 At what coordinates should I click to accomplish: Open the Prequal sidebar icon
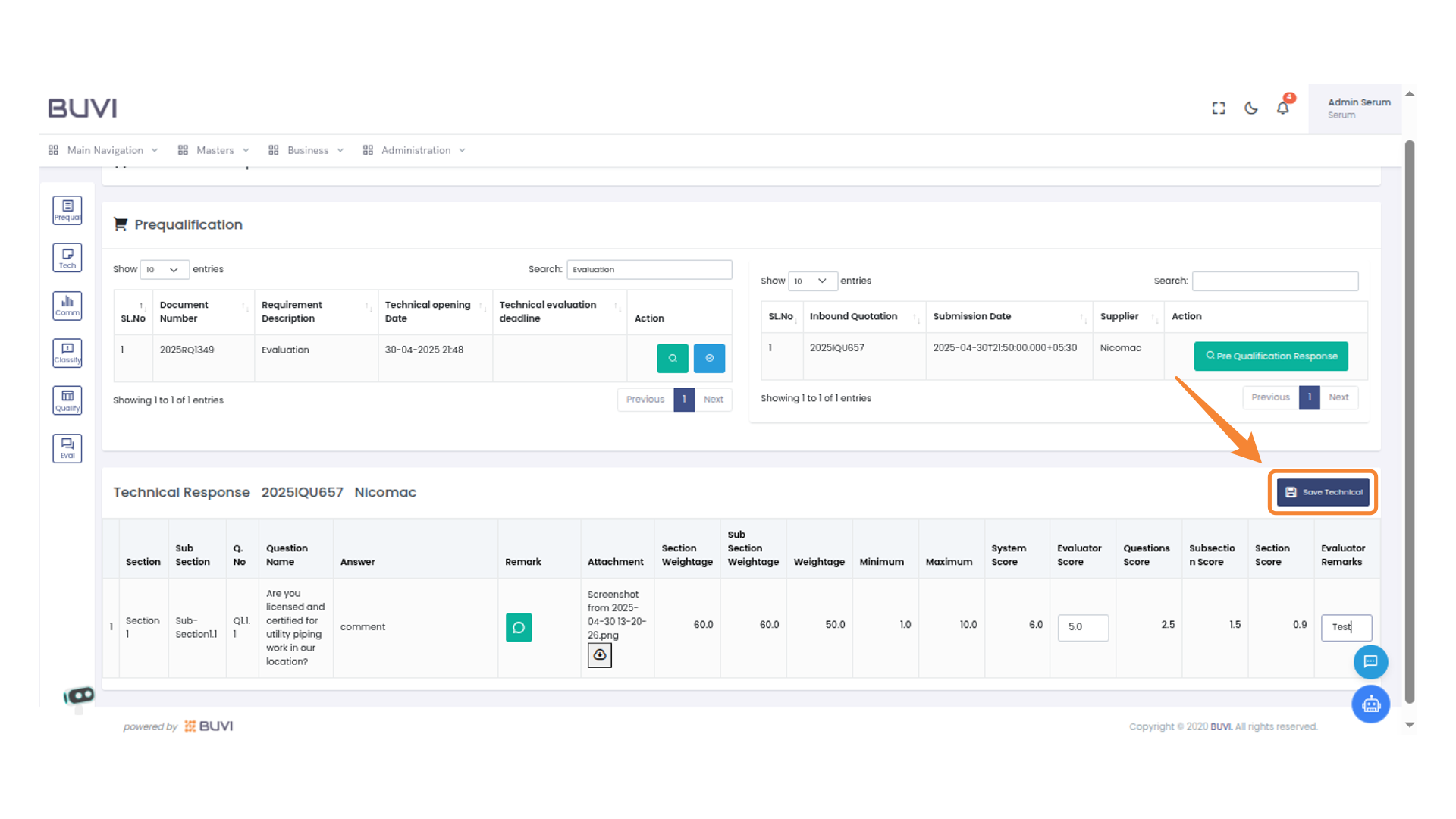[x=67, y=210]
